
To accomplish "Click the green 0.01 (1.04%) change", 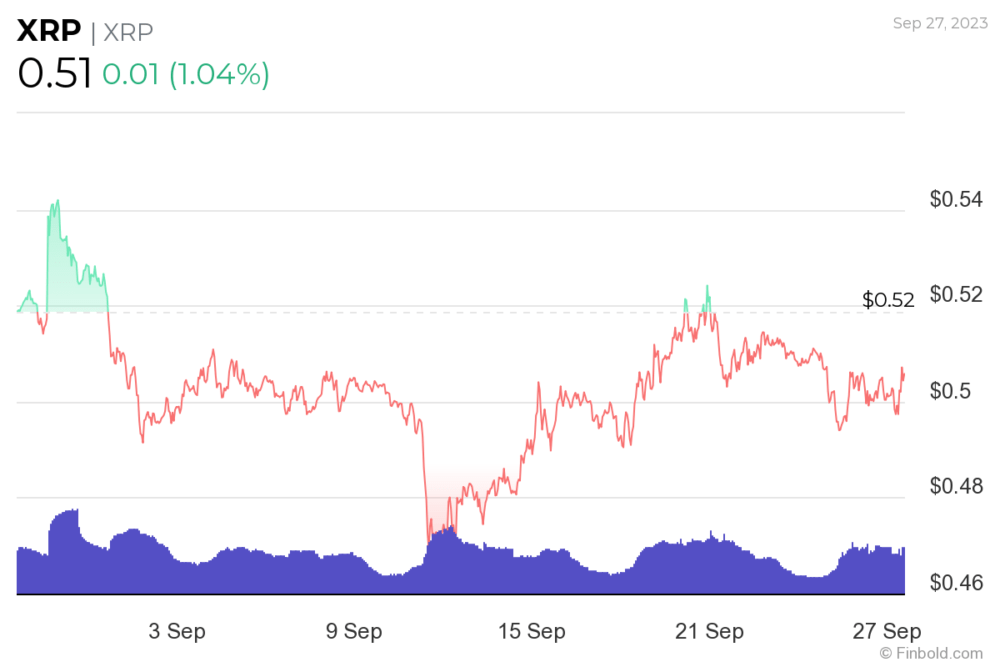I will point(186,74).
